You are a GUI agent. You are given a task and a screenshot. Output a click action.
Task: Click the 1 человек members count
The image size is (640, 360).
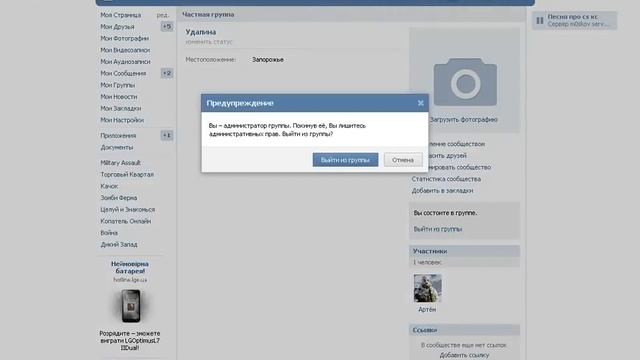[427, 262]
